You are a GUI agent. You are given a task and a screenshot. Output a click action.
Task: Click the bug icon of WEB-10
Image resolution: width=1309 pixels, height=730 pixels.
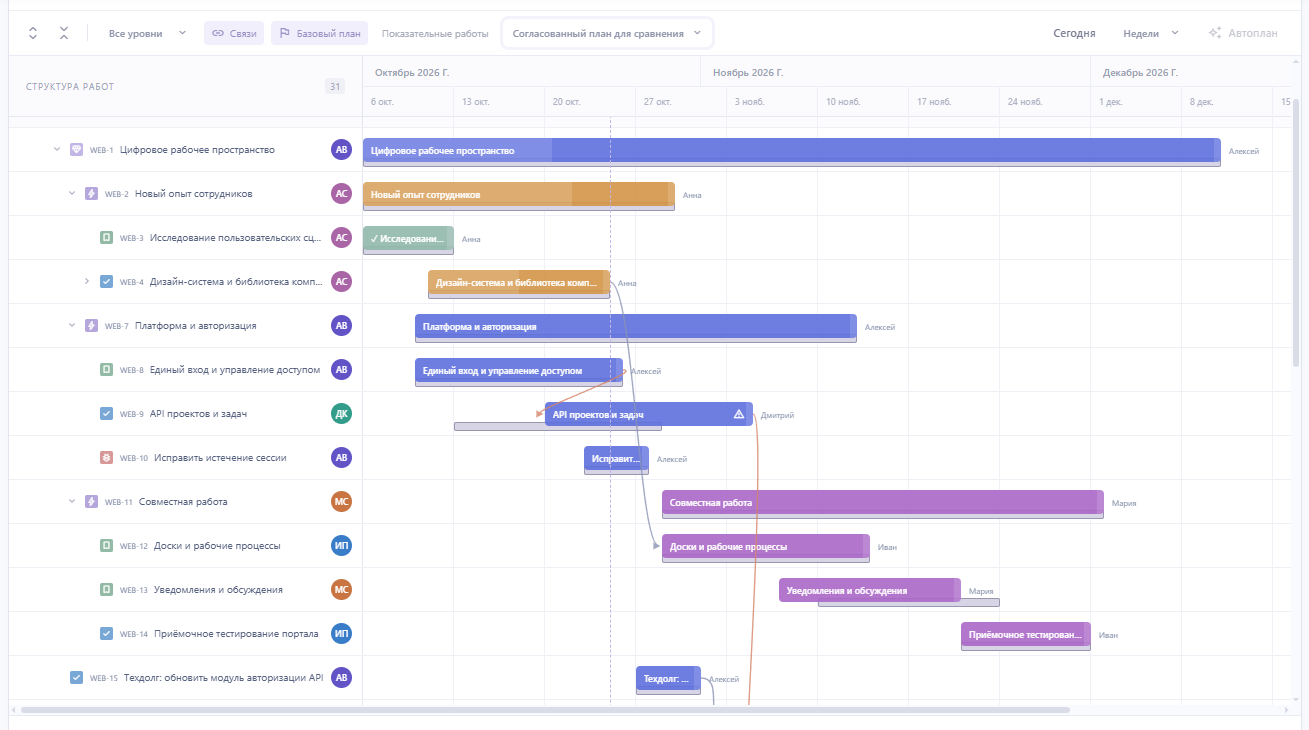click(x=106, y=458)
